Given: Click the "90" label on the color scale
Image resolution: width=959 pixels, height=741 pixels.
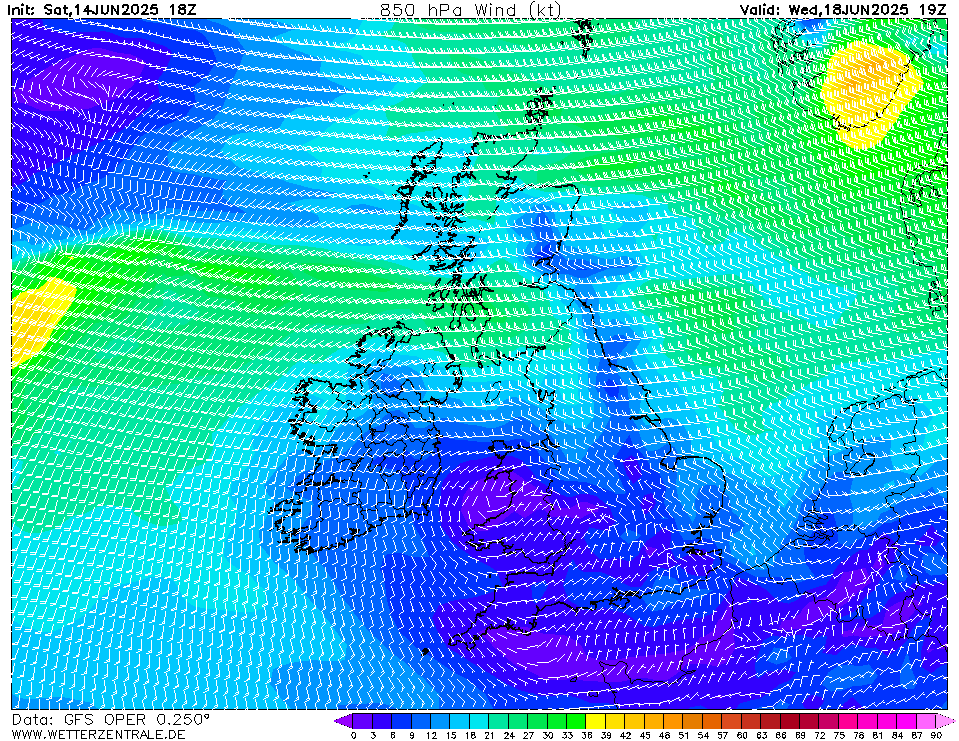Looking at the screenshot, I should (x=936, y=735).
